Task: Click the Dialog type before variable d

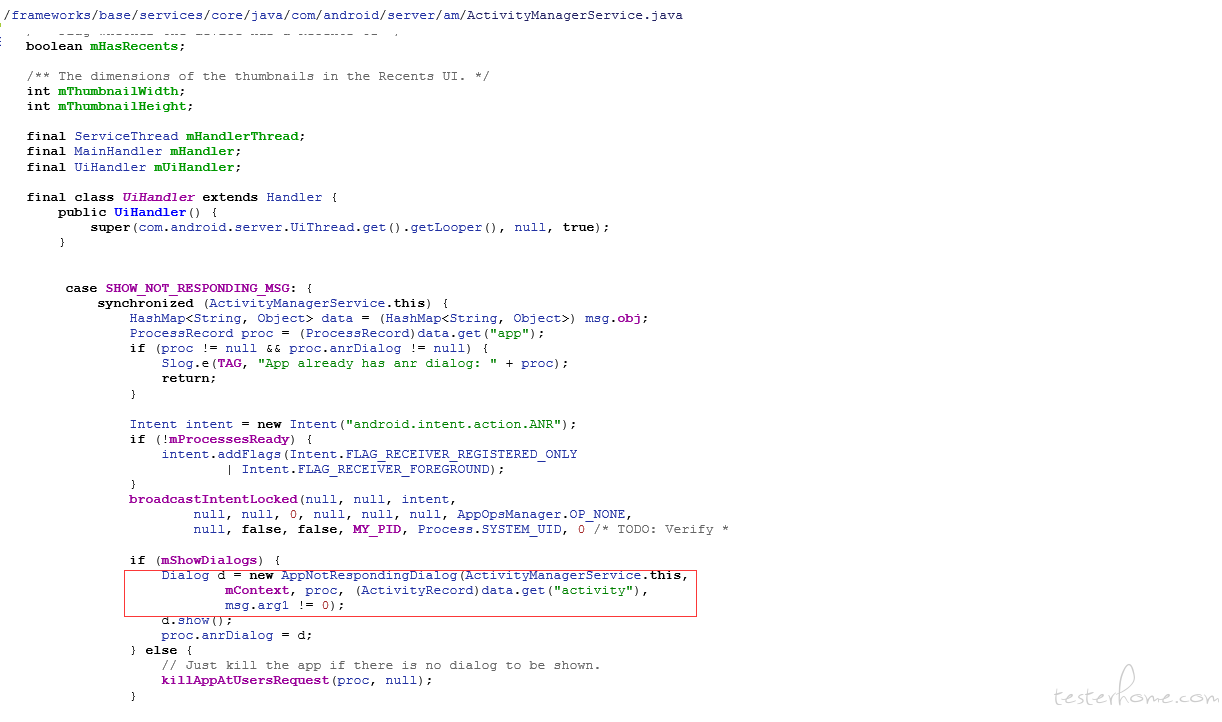Action: click(186, 575)
